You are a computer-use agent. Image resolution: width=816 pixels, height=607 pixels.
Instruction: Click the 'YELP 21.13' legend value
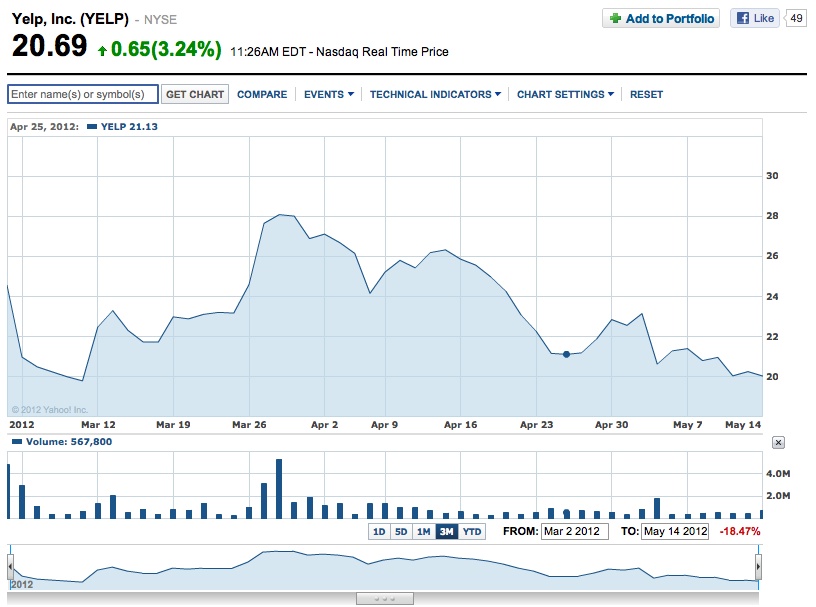tap(129, 127)
